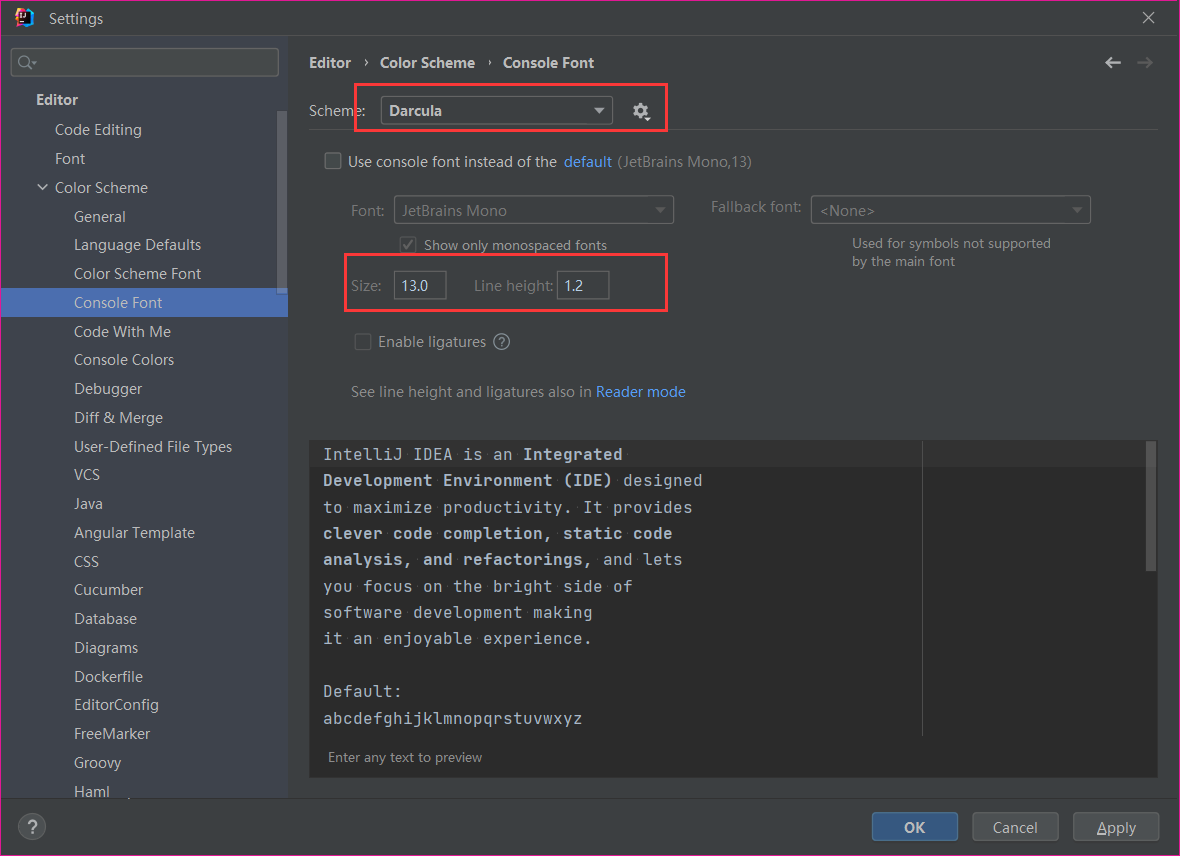The height and width of the screenshot is (856, 1180).
Task: Open the scheme actions gear menu
Action: pyautogui.click(x=640, y=111)
